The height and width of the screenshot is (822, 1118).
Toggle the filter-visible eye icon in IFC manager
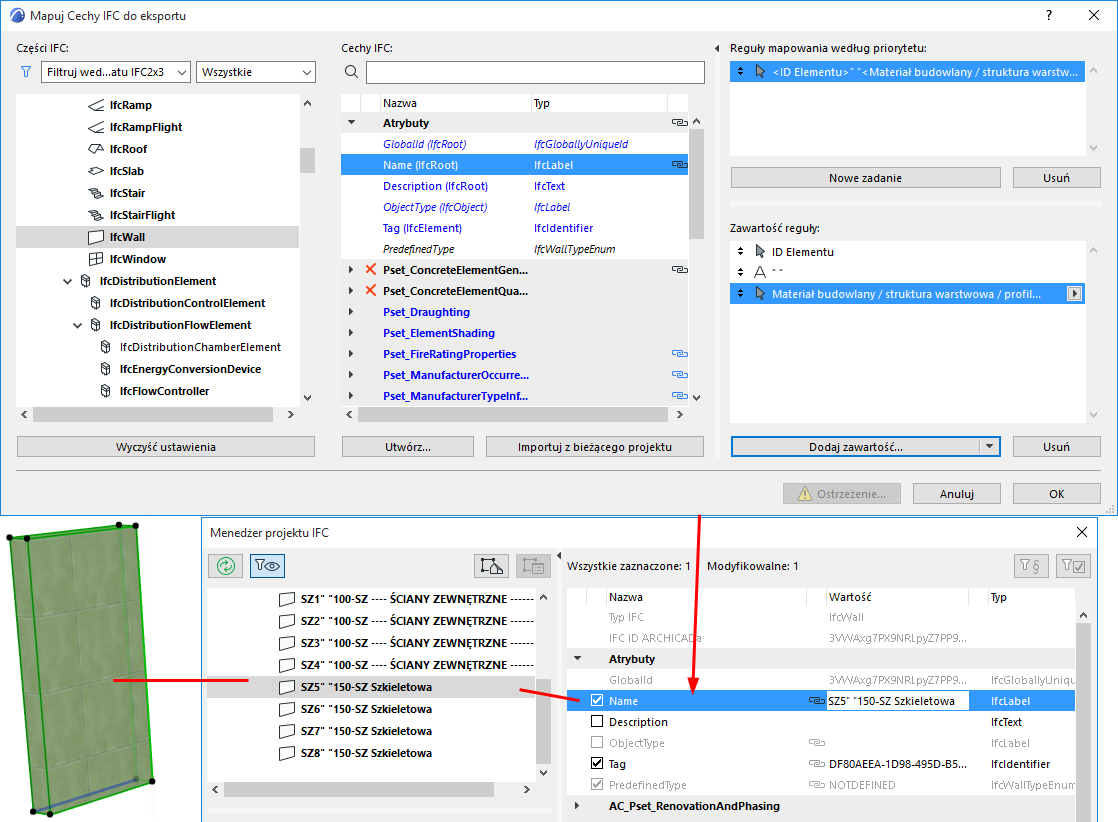[x=267, y=566]
